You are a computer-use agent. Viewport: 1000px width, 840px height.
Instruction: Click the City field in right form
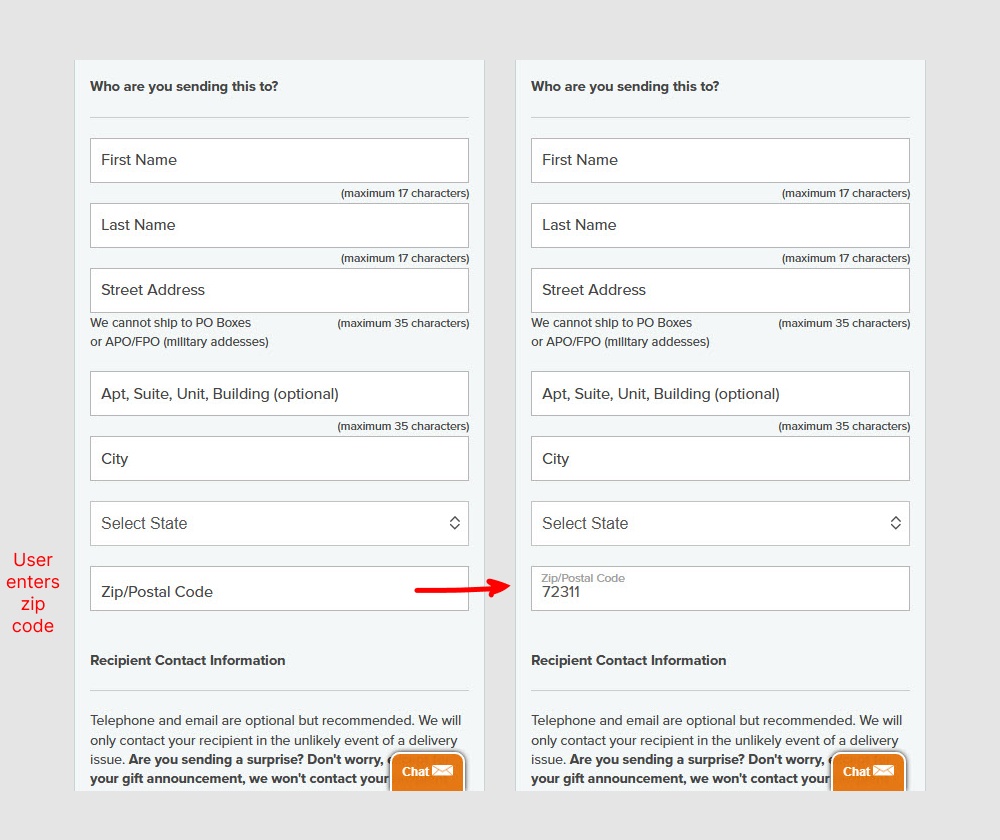[x=720, y=459]
